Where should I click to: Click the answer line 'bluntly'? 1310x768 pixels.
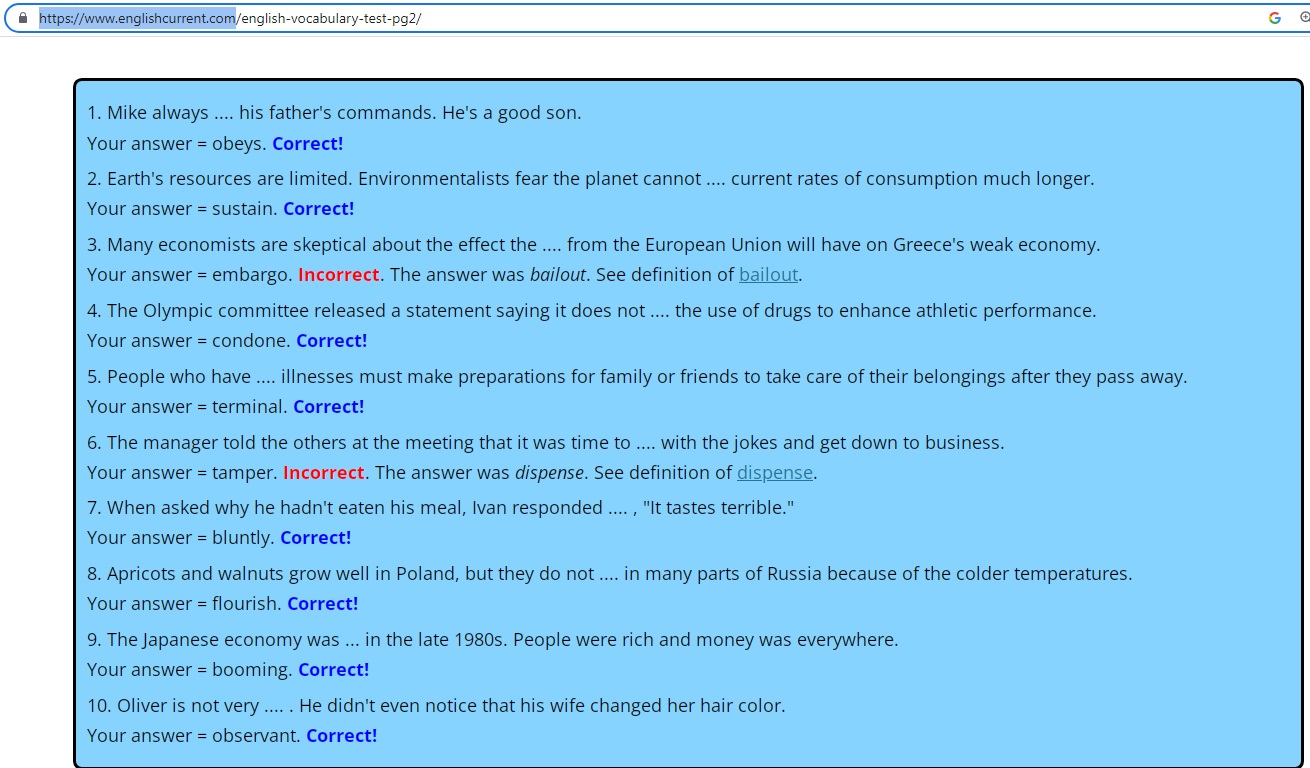pos(219,538)
